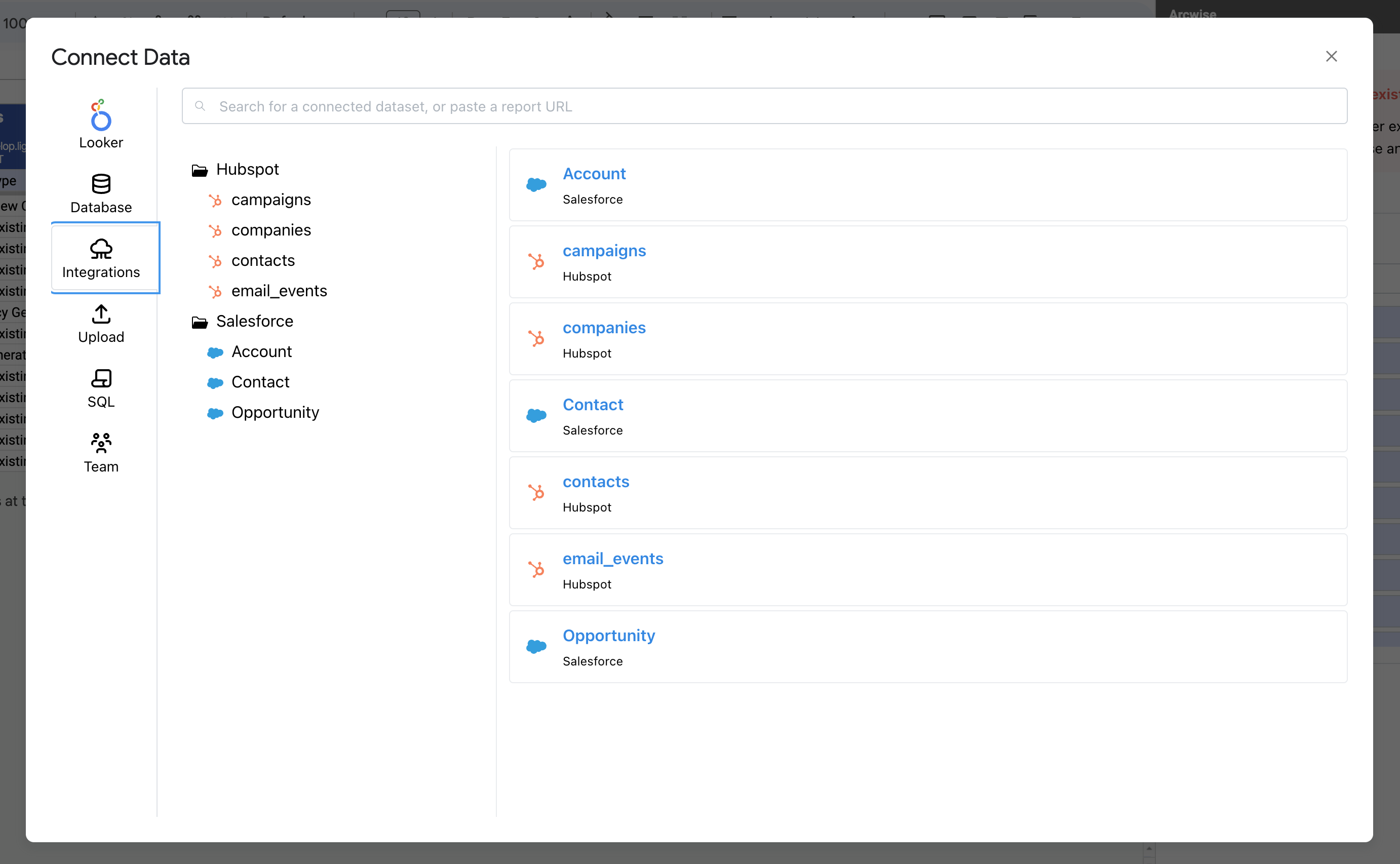Click the Opportunity Salesforce card icon
This screenshot has height=864, width=1400.
click(536, 646)
